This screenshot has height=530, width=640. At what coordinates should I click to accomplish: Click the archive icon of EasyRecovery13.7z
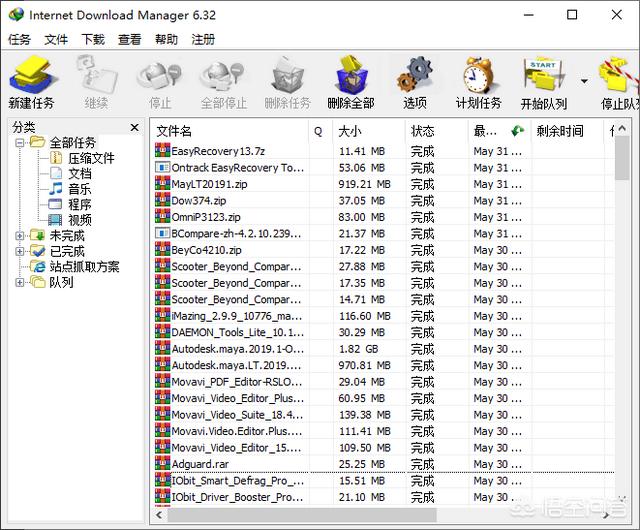pyautogui.click(x=162, y=151)
